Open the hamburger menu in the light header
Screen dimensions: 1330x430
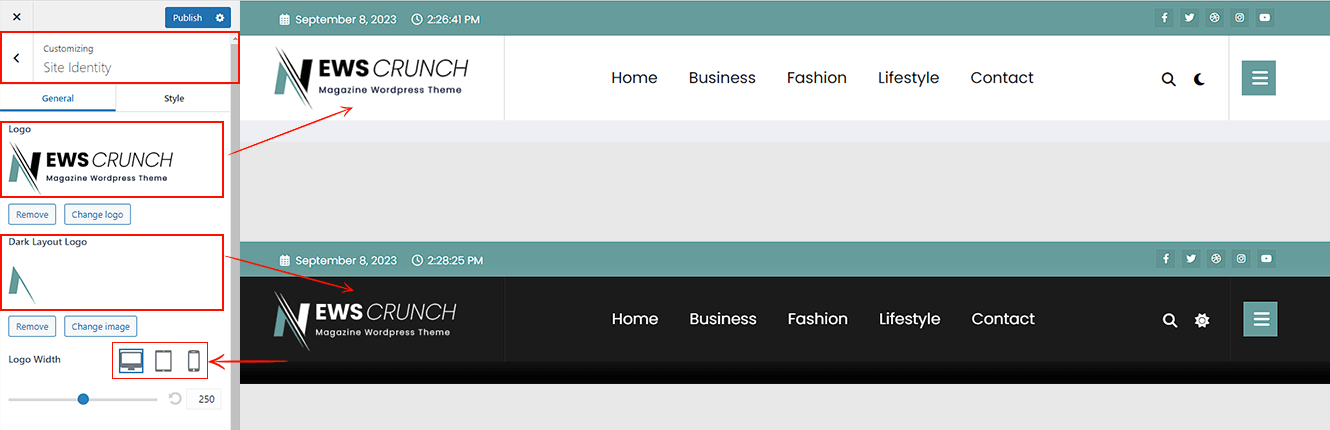1259,78
